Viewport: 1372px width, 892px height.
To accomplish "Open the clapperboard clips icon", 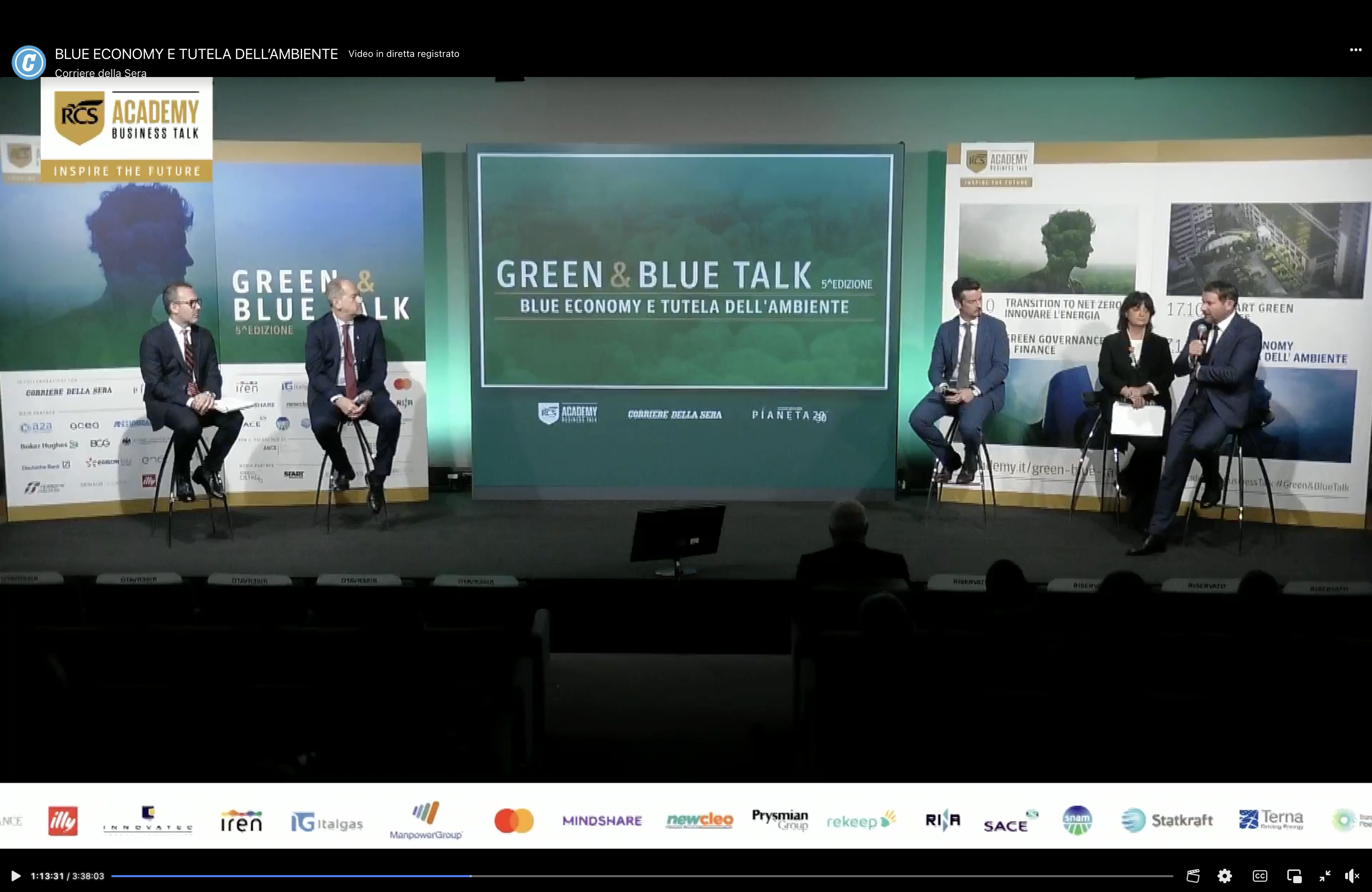I will pyautogui.click(x=1193, y=876).
